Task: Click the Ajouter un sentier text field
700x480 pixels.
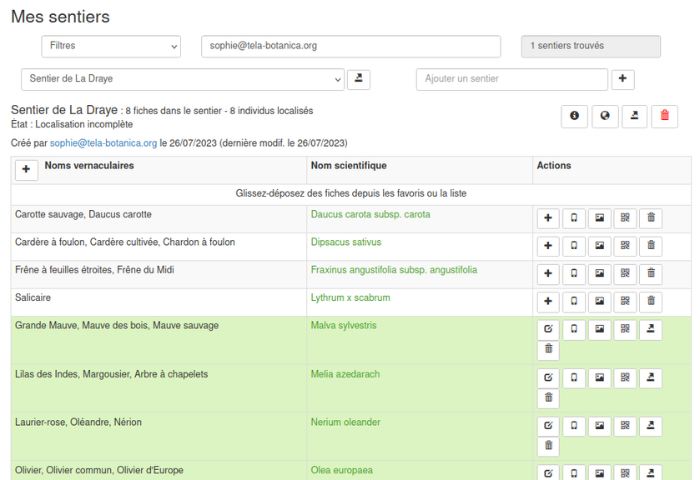Action: [511, 79]
